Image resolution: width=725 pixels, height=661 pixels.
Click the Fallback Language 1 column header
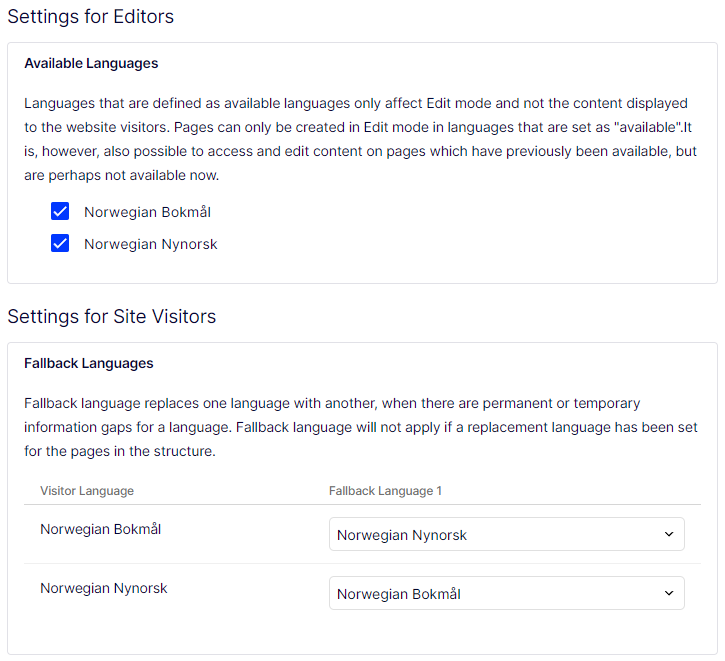click(x=385, y=491)
